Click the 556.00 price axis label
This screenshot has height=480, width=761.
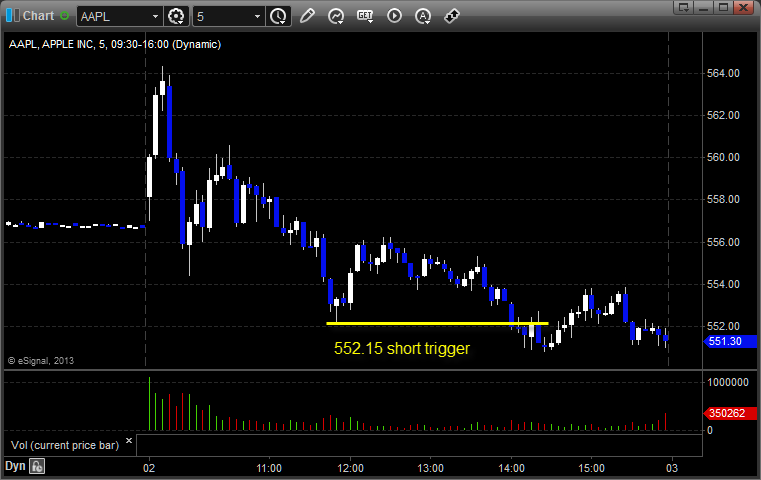click(723, 242)
